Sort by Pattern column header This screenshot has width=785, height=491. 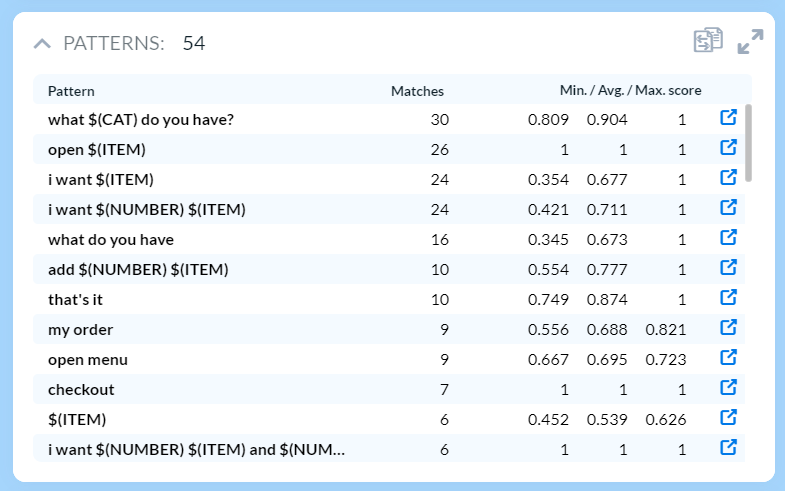(71, 91)
